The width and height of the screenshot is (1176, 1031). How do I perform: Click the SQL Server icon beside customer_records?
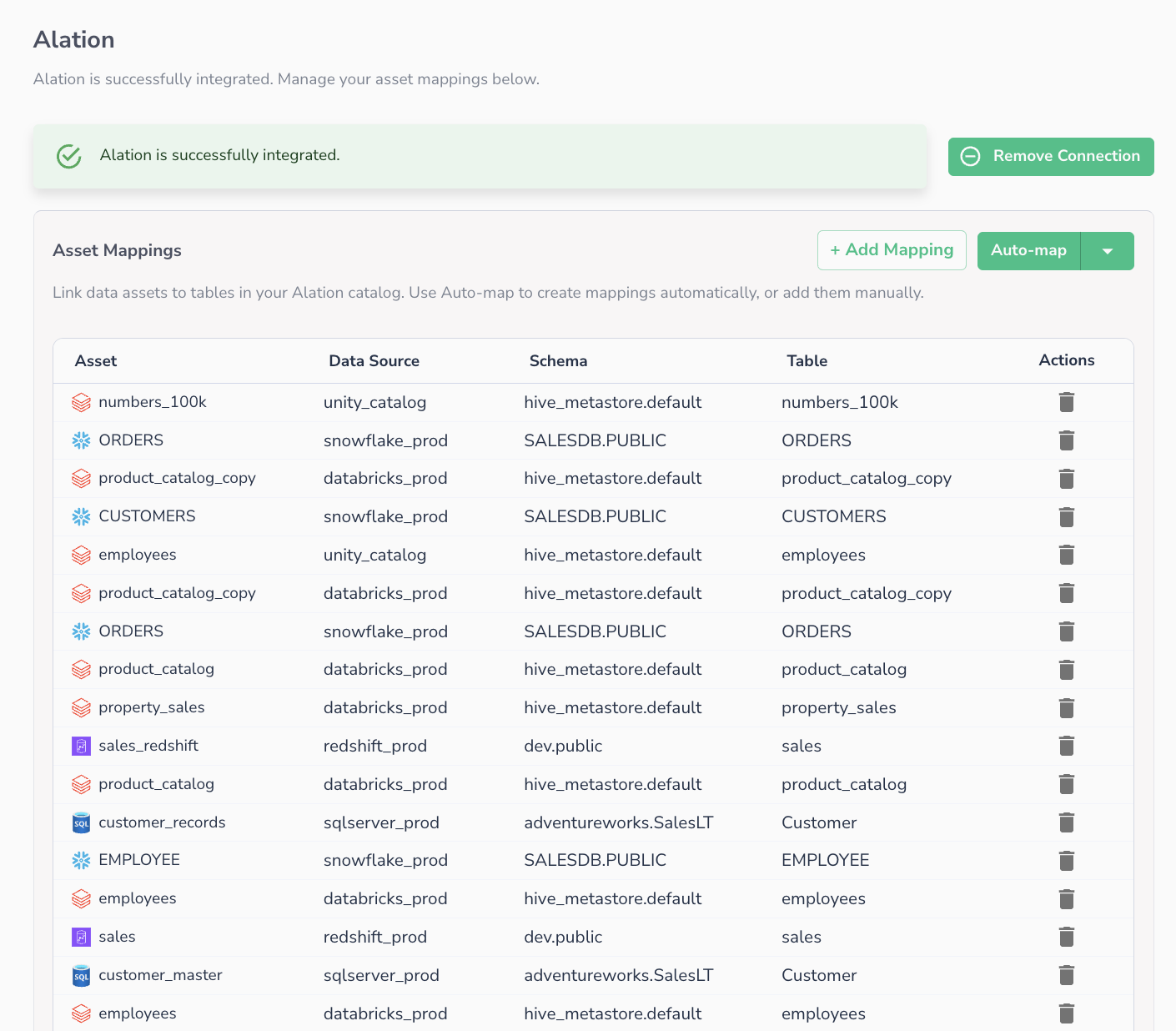pos(81,822)
